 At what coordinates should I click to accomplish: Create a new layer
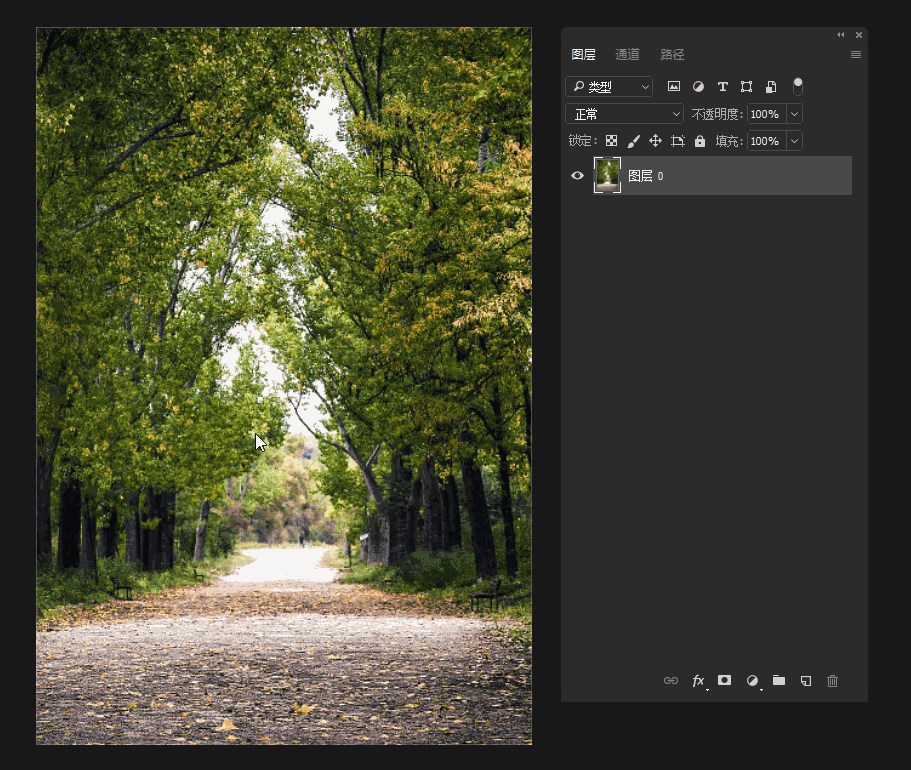[806, 681]
